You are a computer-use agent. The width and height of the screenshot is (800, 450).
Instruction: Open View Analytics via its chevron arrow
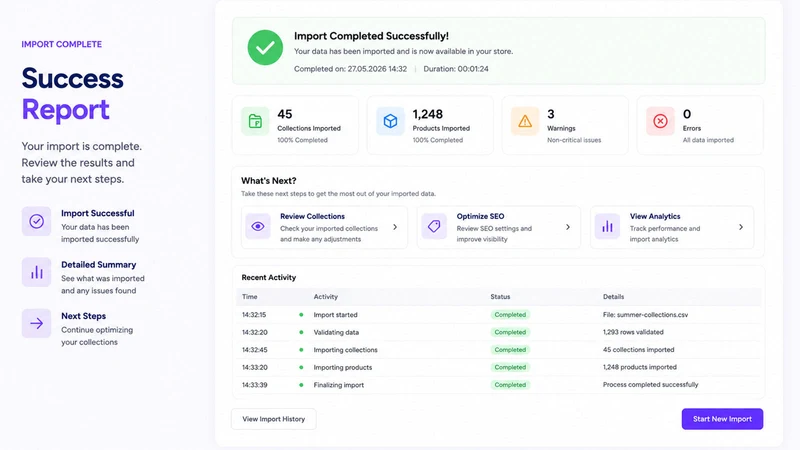click(741, 227)
